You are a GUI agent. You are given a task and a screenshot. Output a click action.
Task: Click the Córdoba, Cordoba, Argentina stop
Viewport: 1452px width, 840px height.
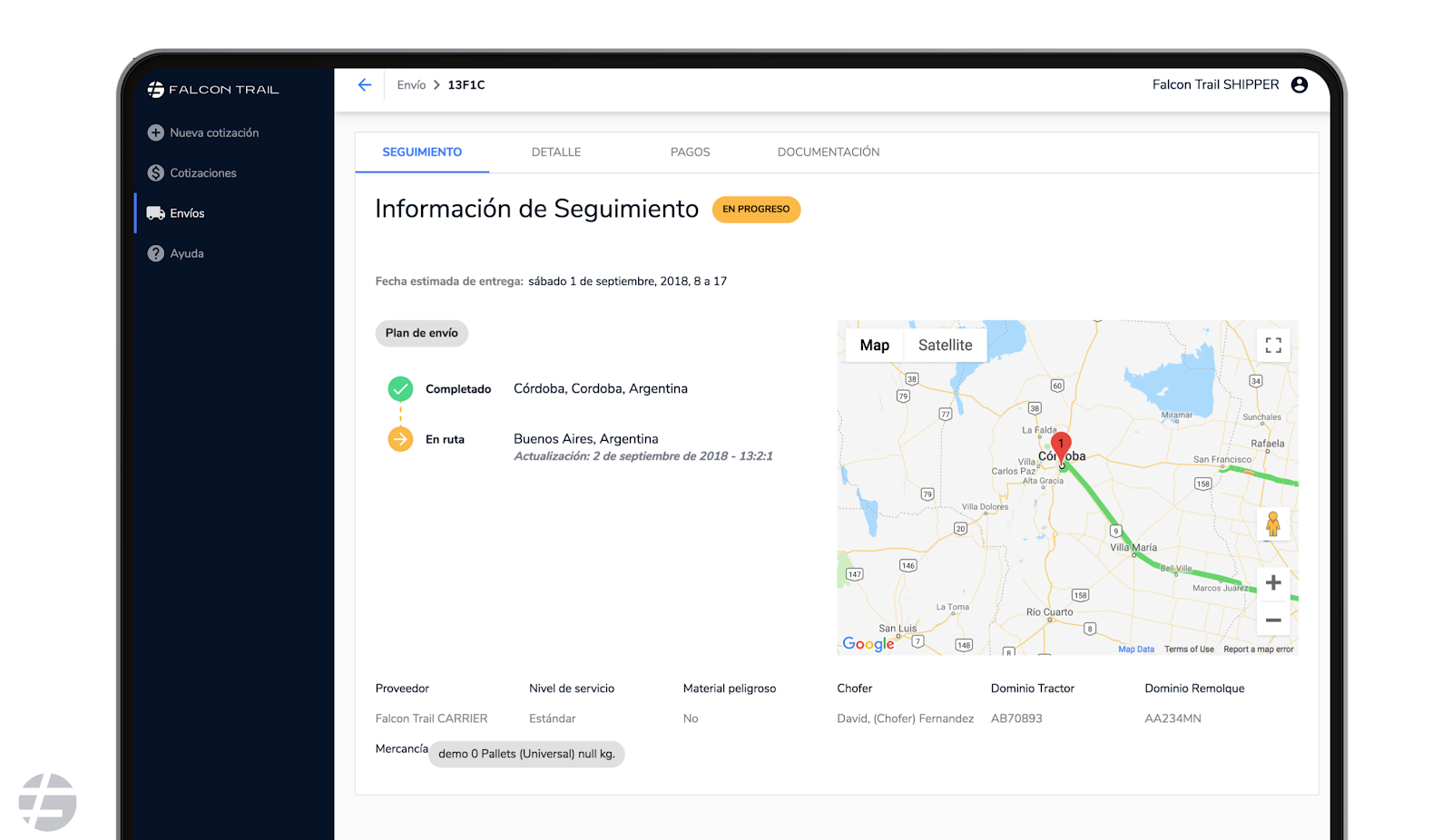point(601,388)
